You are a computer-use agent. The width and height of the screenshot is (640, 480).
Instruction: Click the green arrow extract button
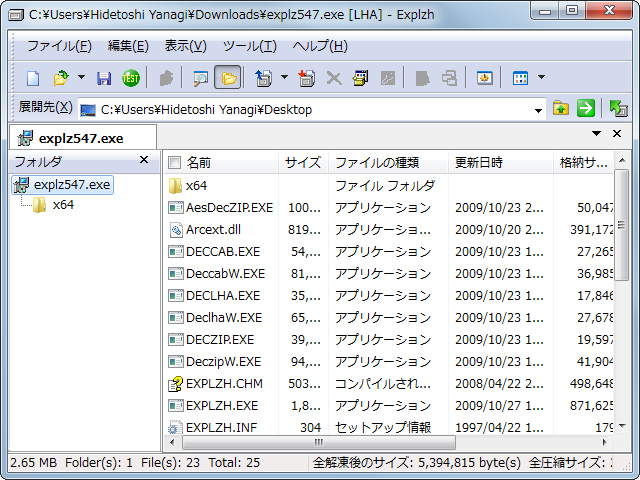pyautogui.click(x=586, y=109)
